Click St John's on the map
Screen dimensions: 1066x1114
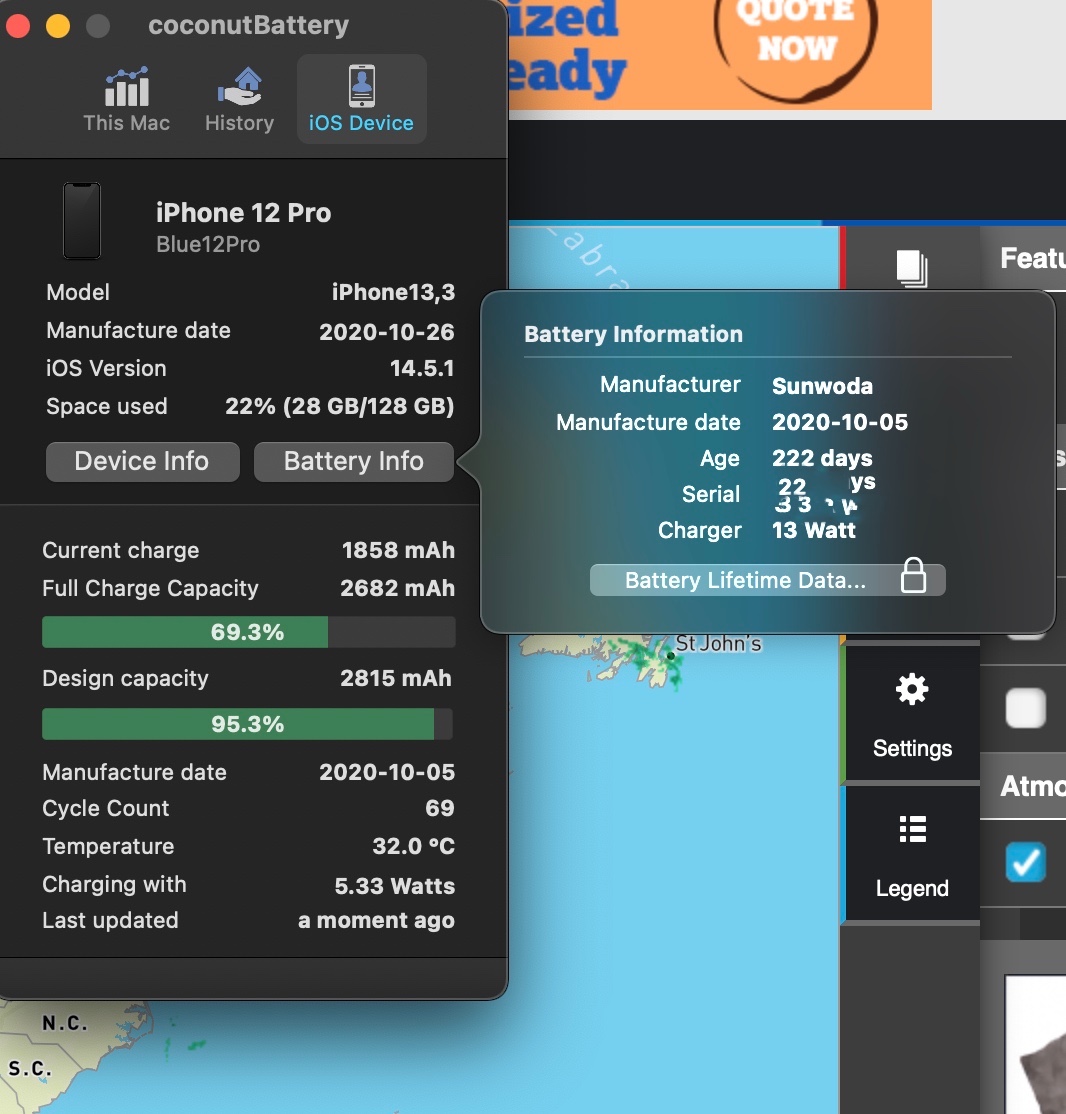[x=718, y=644]
